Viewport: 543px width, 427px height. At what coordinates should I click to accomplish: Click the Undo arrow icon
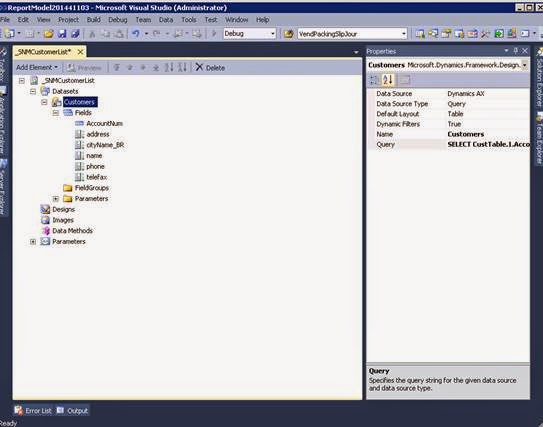pos(135,34)
